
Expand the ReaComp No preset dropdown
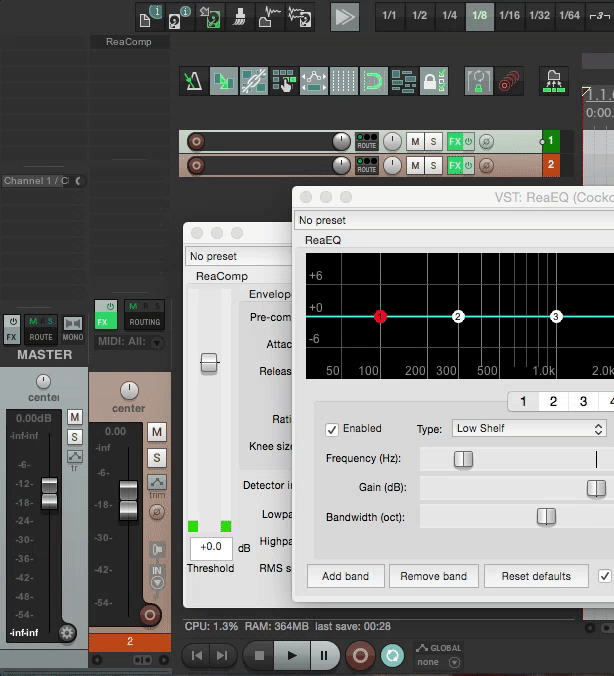click(x=238, y=257)
